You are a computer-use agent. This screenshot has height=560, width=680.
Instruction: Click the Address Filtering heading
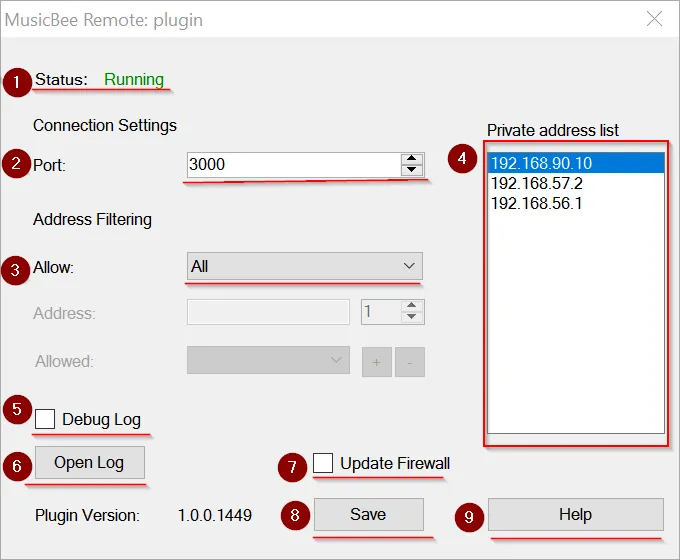pos(92,219)
